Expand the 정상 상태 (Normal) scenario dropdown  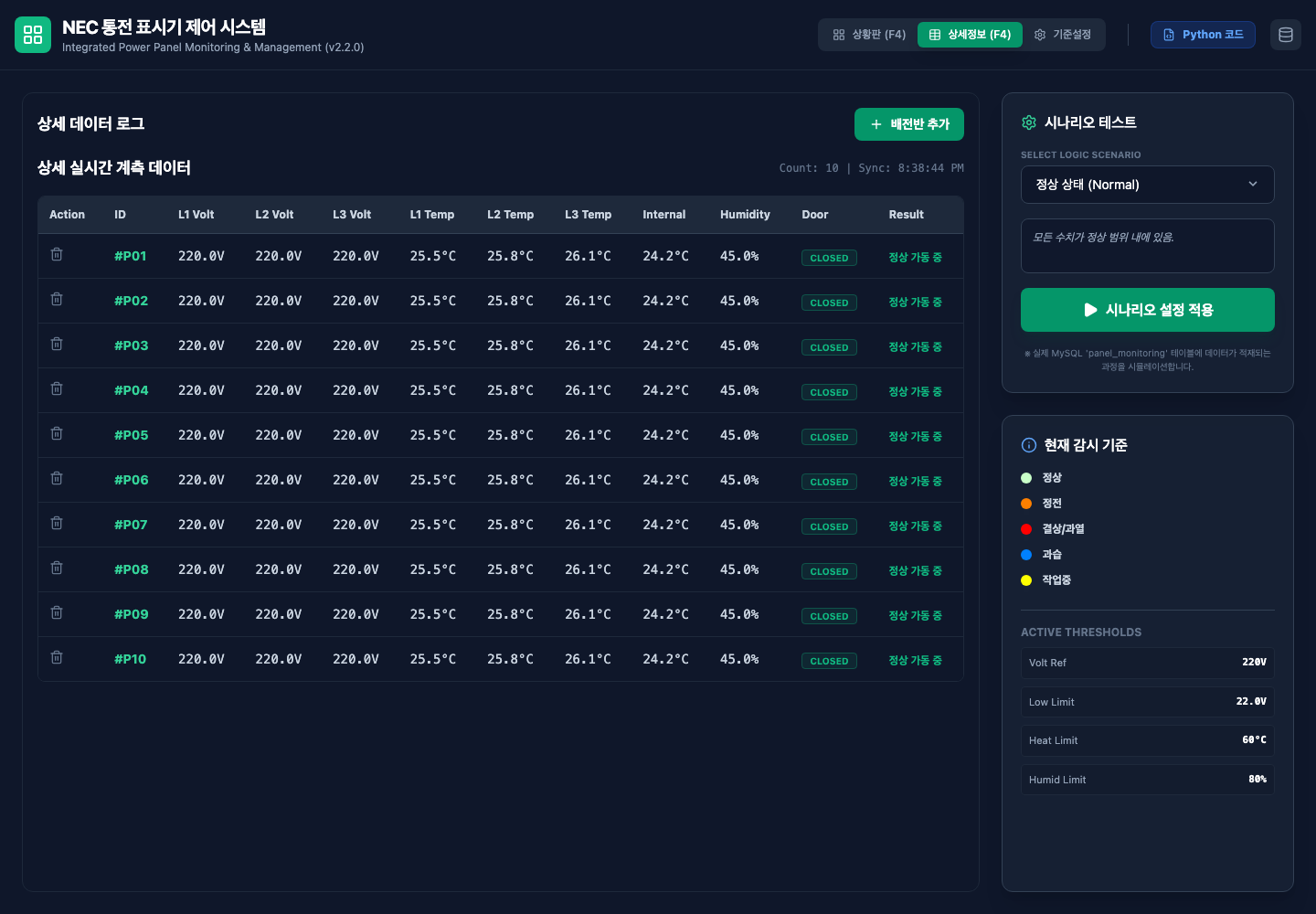click(x=1148, y=185)
